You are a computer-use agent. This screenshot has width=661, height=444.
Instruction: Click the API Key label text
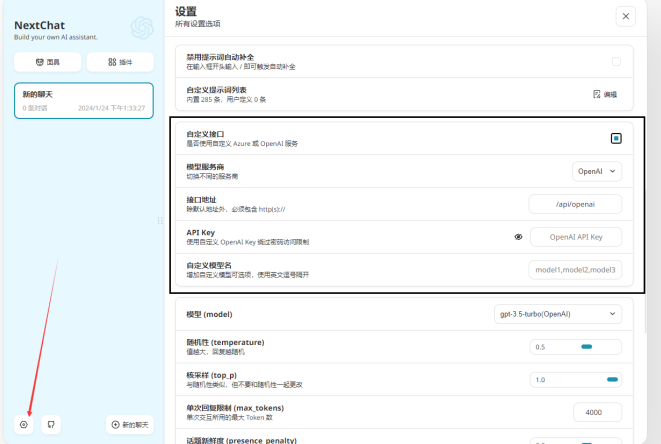(x=201, y=232)
